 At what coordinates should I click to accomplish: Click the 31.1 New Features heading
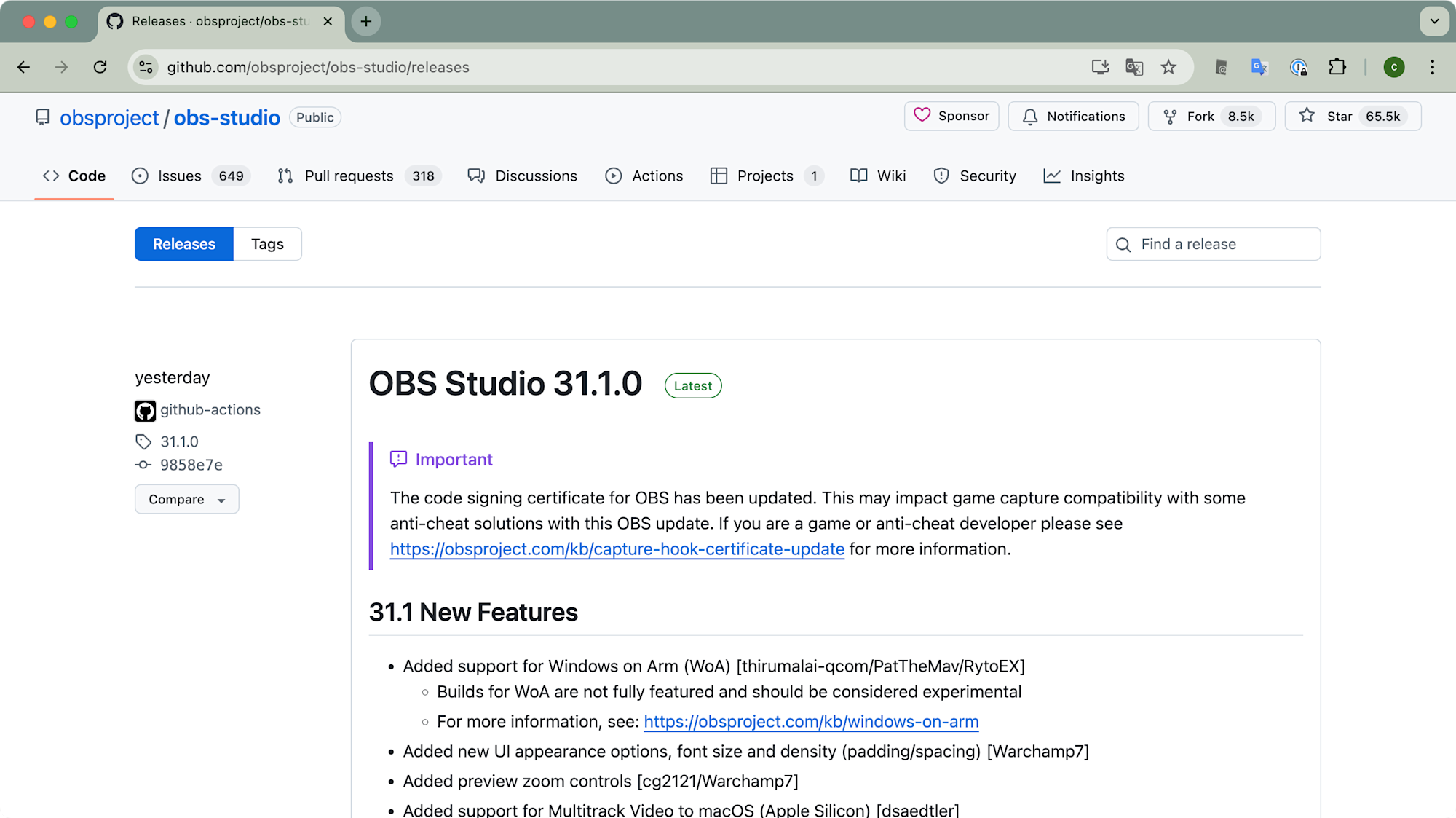[x=473, y=613]
